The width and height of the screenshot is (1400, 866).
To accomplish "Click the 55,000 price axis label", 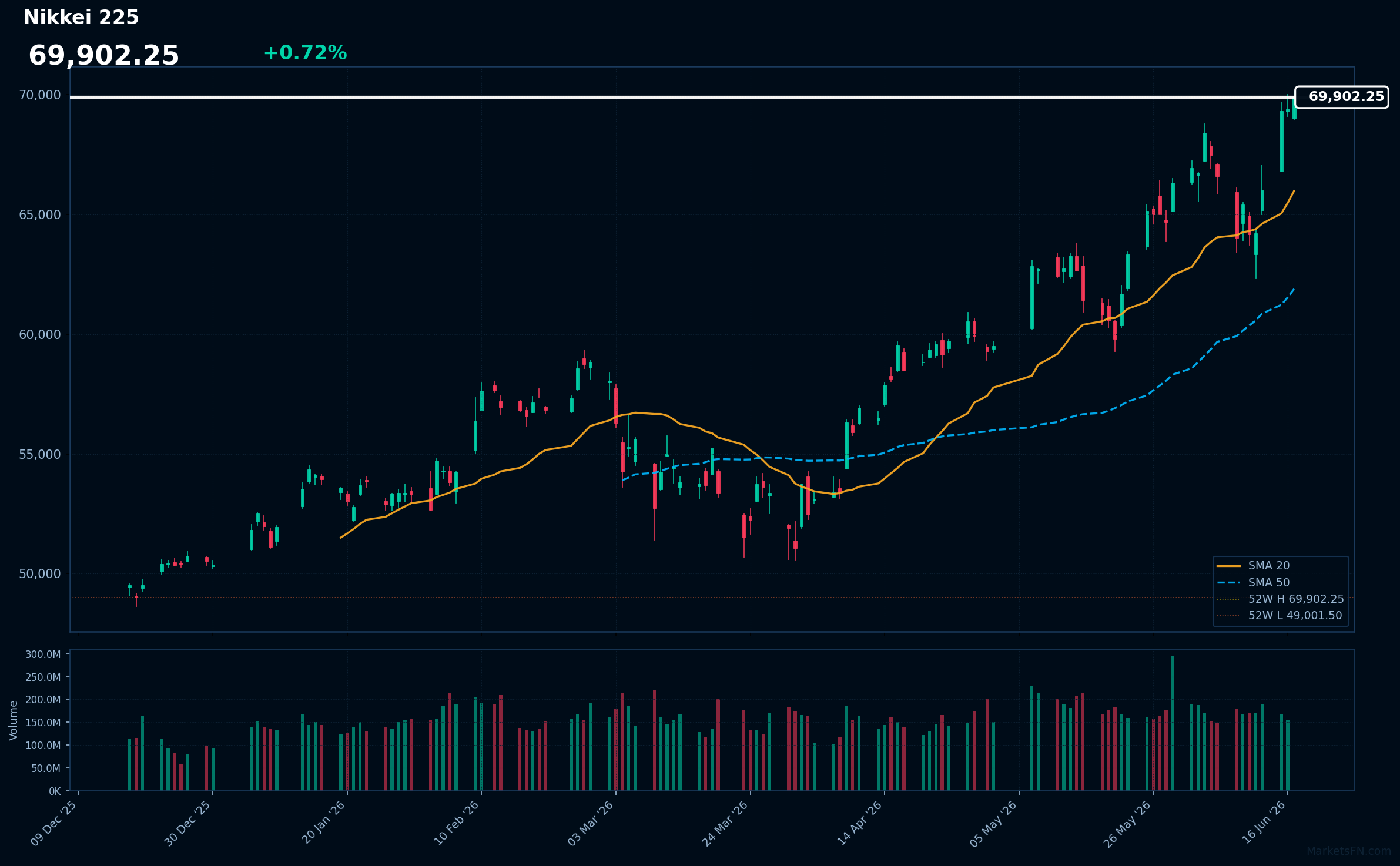I will coord(40,455).
